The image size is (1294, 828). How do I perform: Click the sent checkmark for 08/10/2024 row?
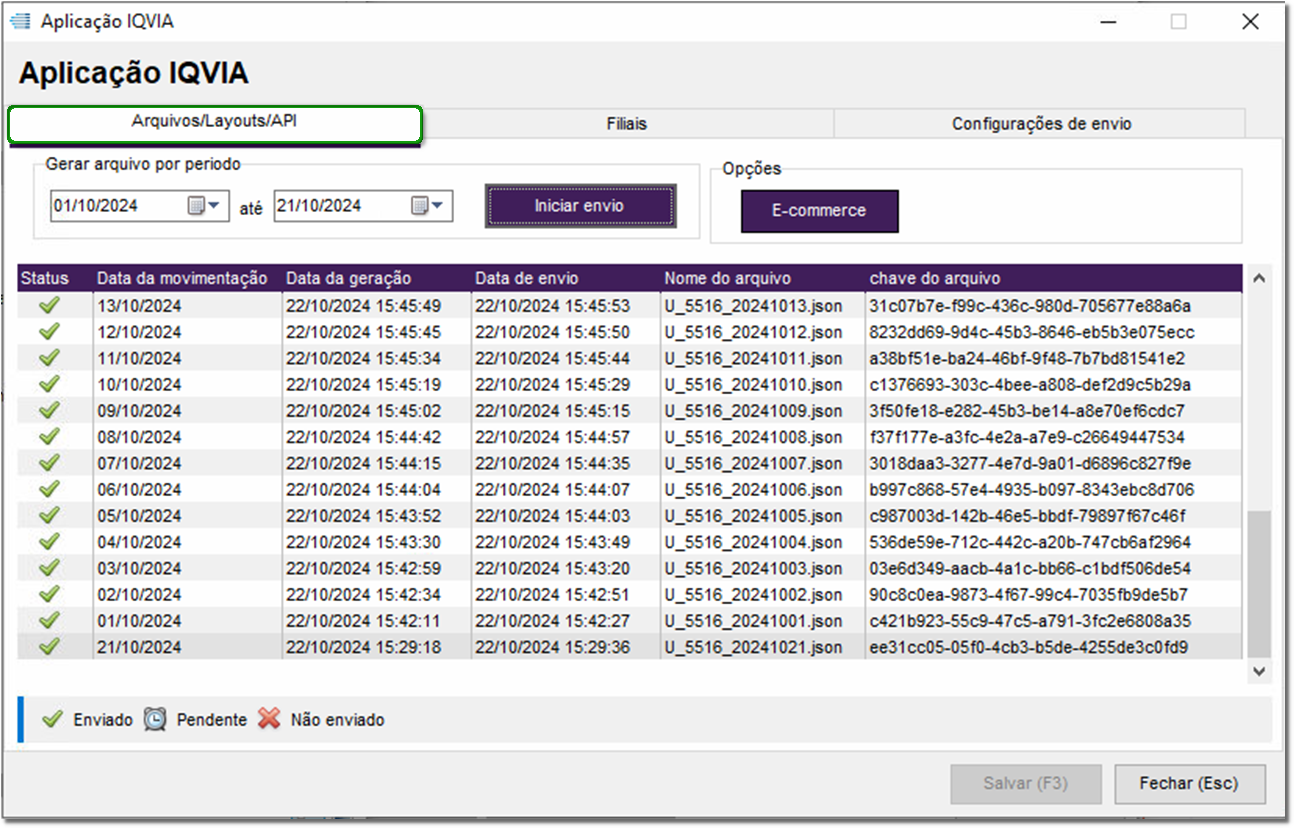(49, 436)
